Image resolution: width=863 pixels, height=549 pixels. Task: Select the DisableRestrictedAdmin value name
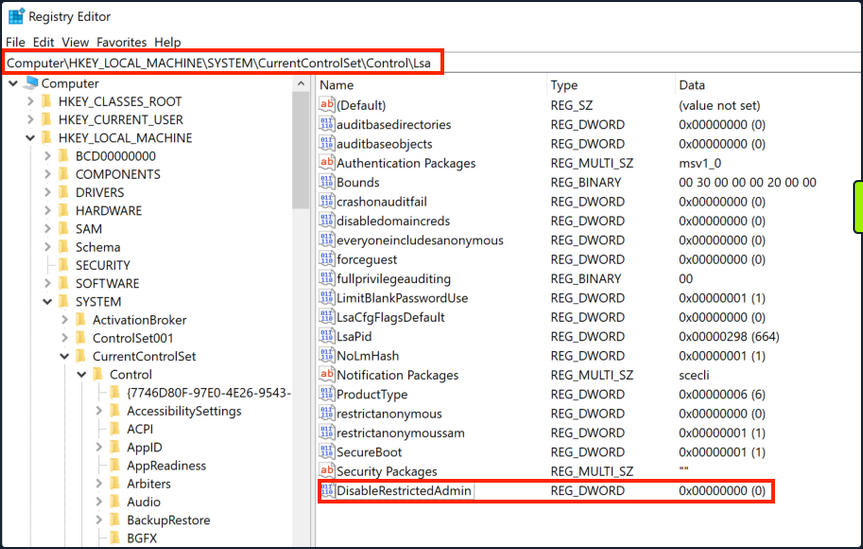[404, 491]
